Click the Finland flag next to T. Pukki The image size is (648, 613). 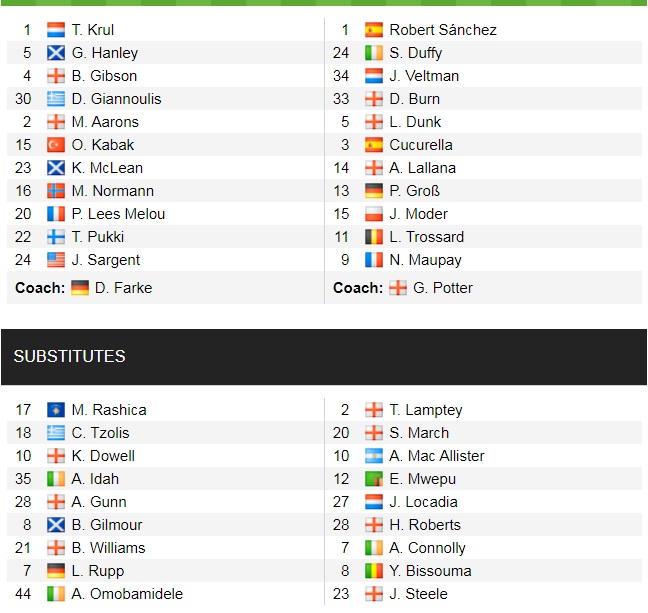[56, 237]
